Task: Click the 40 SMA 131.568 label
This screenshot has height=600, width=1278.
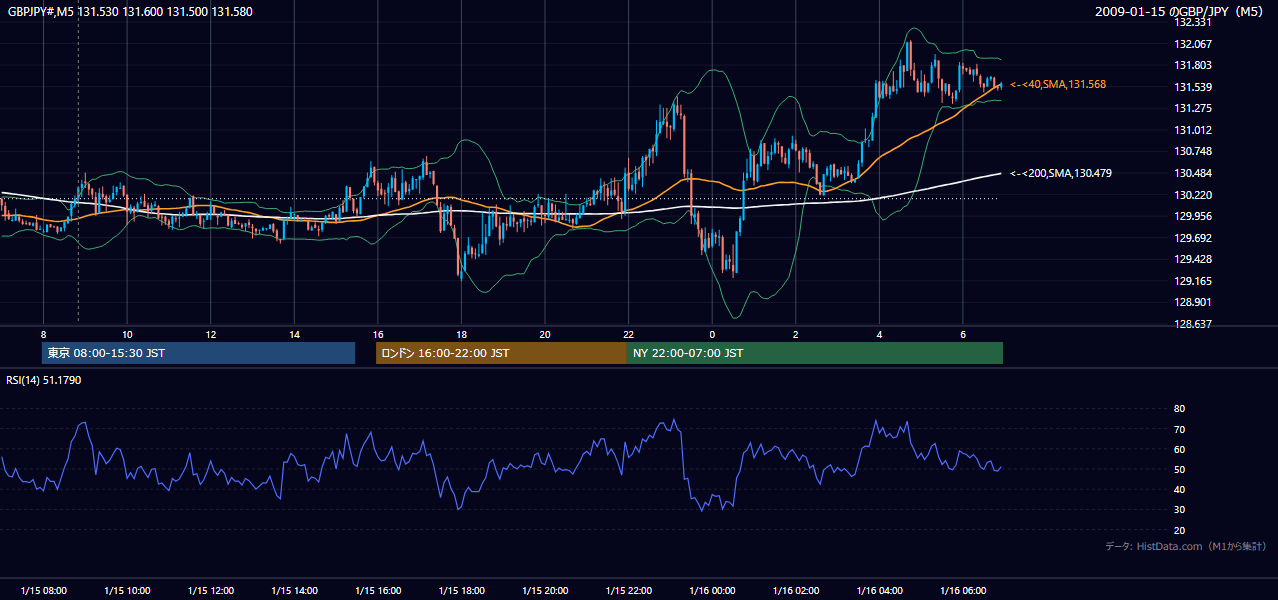Action: [x=1058, y=85]
